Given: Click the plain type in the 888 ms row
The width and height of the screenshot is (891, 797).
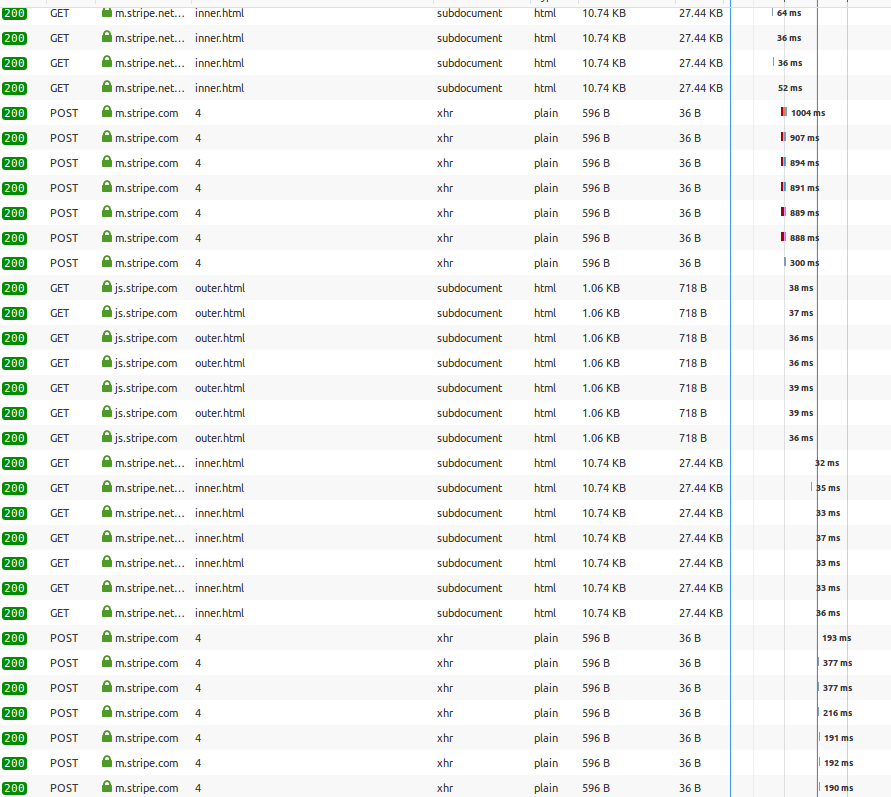Looking at the screenshot, I should point(546,238).
